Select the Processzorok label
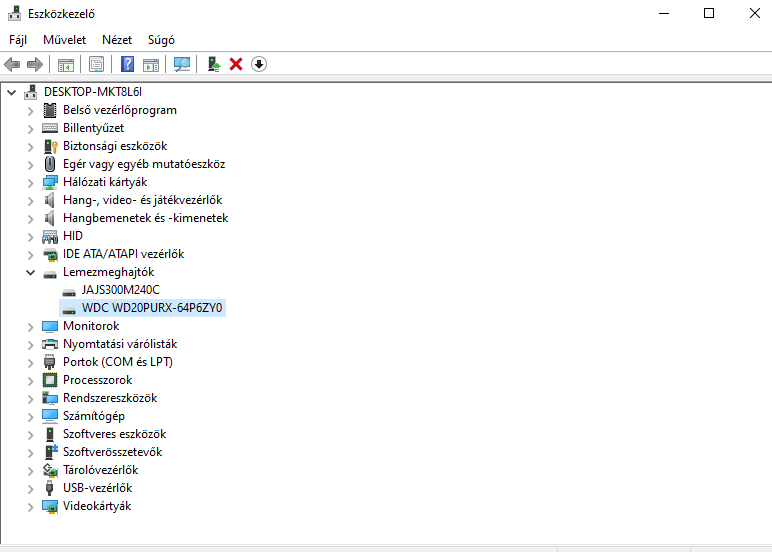This screenshot has height=552, width=772. [x=97, y=380]
